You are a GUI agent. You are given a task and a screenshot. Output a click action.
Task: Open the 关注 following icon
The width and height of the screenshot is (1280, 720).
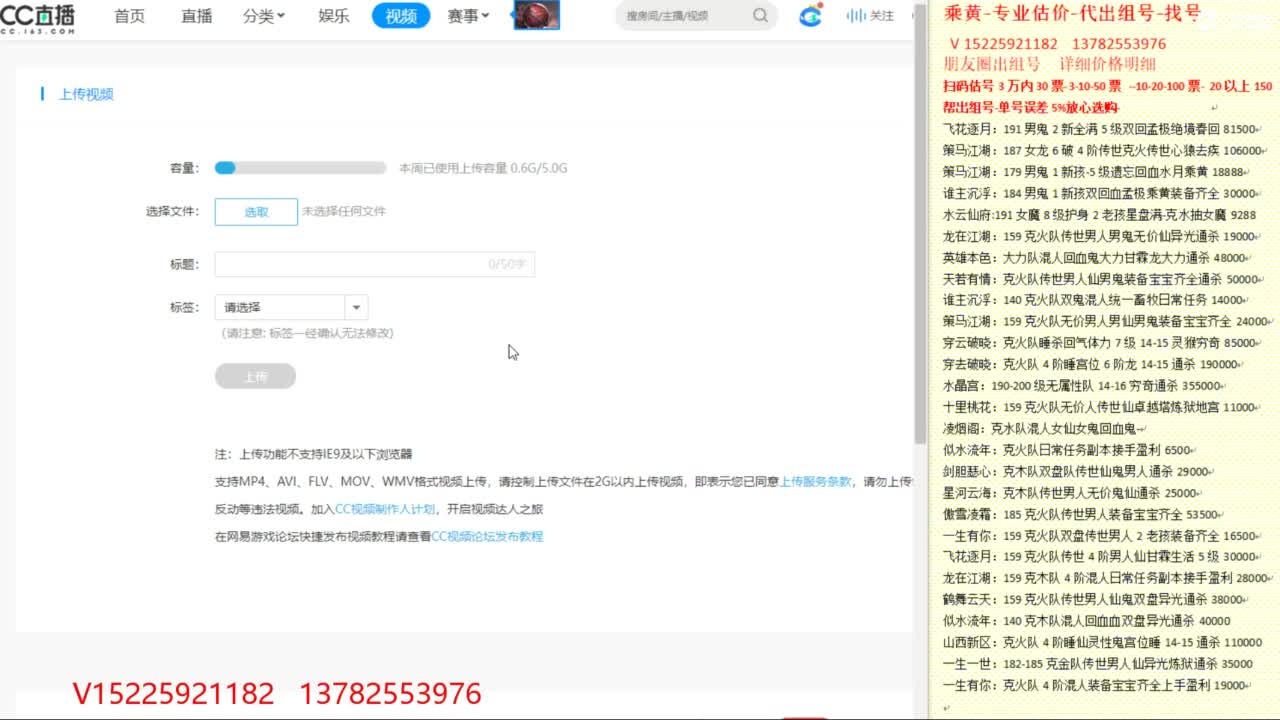pos(870,16)
